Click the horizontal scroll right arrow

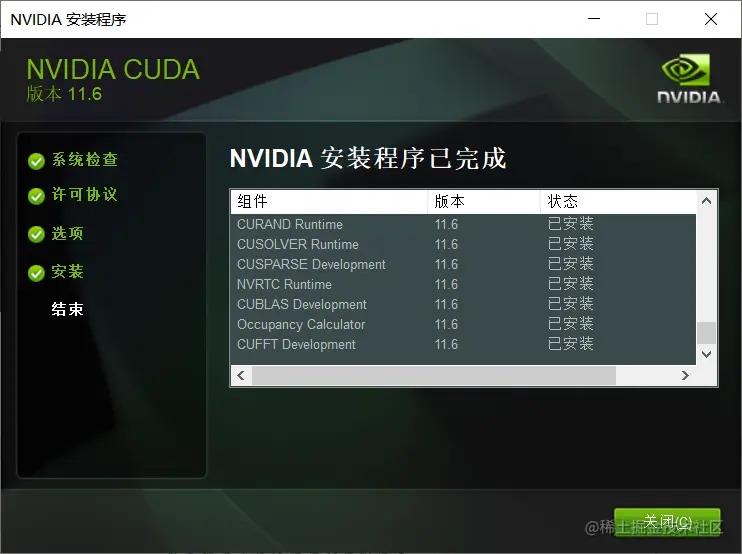click(685, 376)
